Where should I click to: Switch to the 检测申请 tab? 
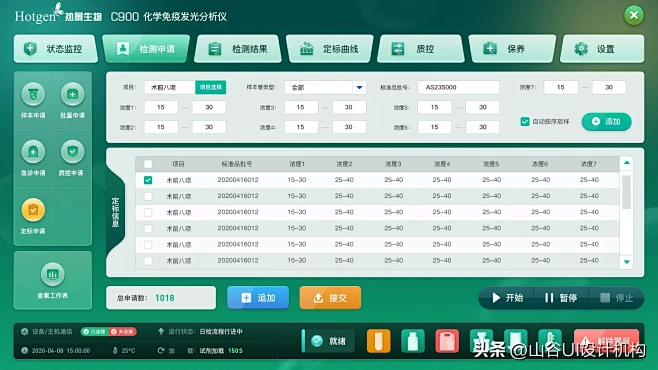pyautogui.click(x=146, y=49)
